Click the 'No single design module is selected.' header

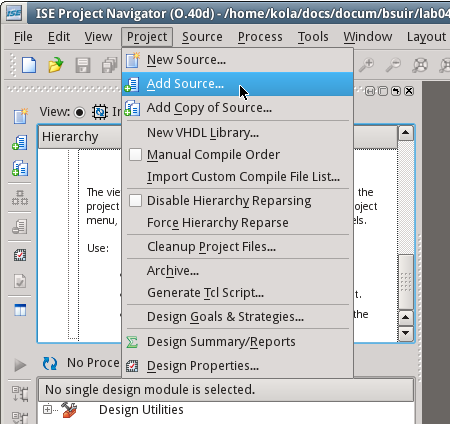tap(226, 389)
